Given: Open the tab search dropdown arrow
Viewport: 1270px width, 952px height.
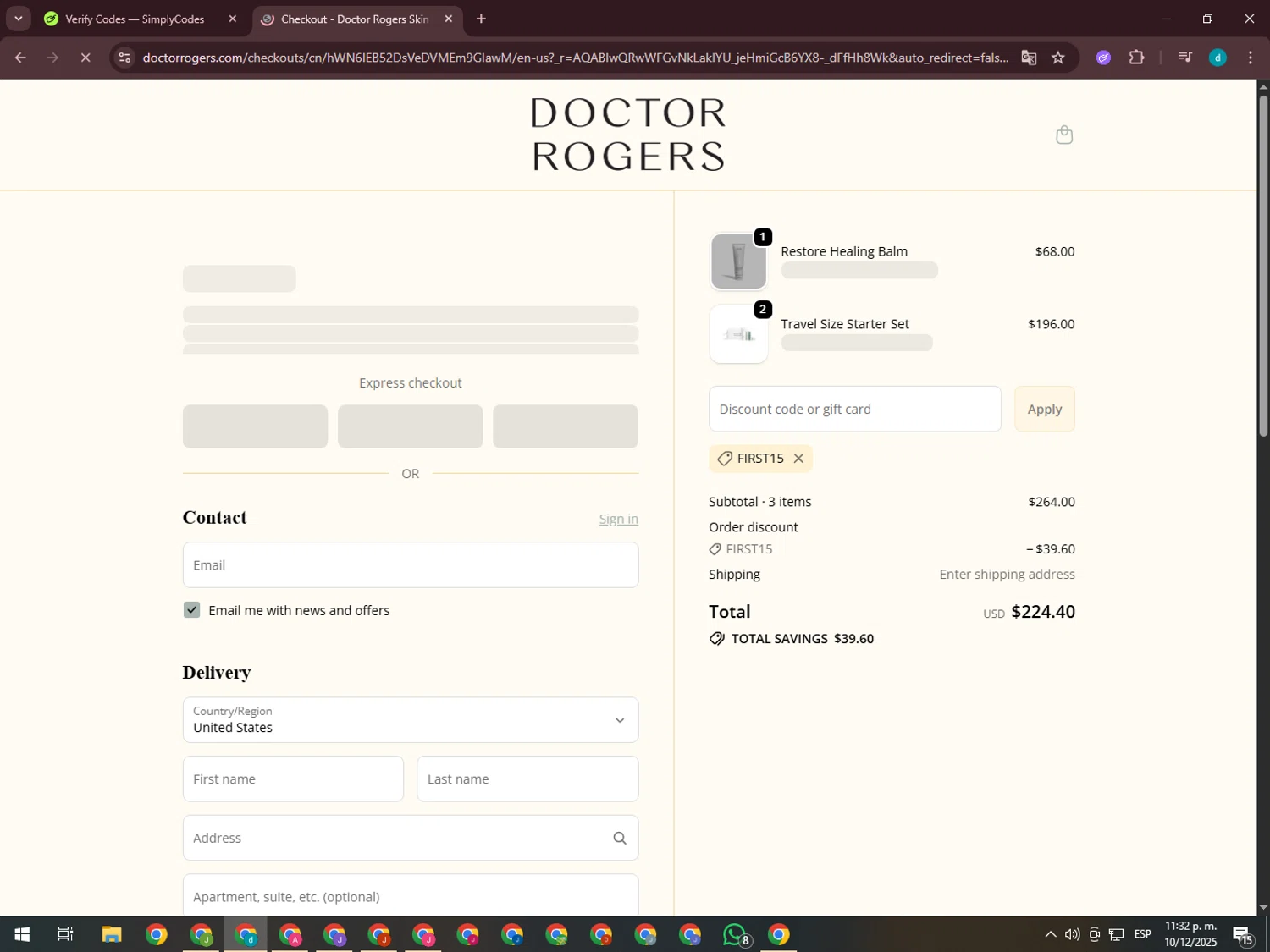Looking at the screenshot, I should pyautogui.click(x=18, y=19).
